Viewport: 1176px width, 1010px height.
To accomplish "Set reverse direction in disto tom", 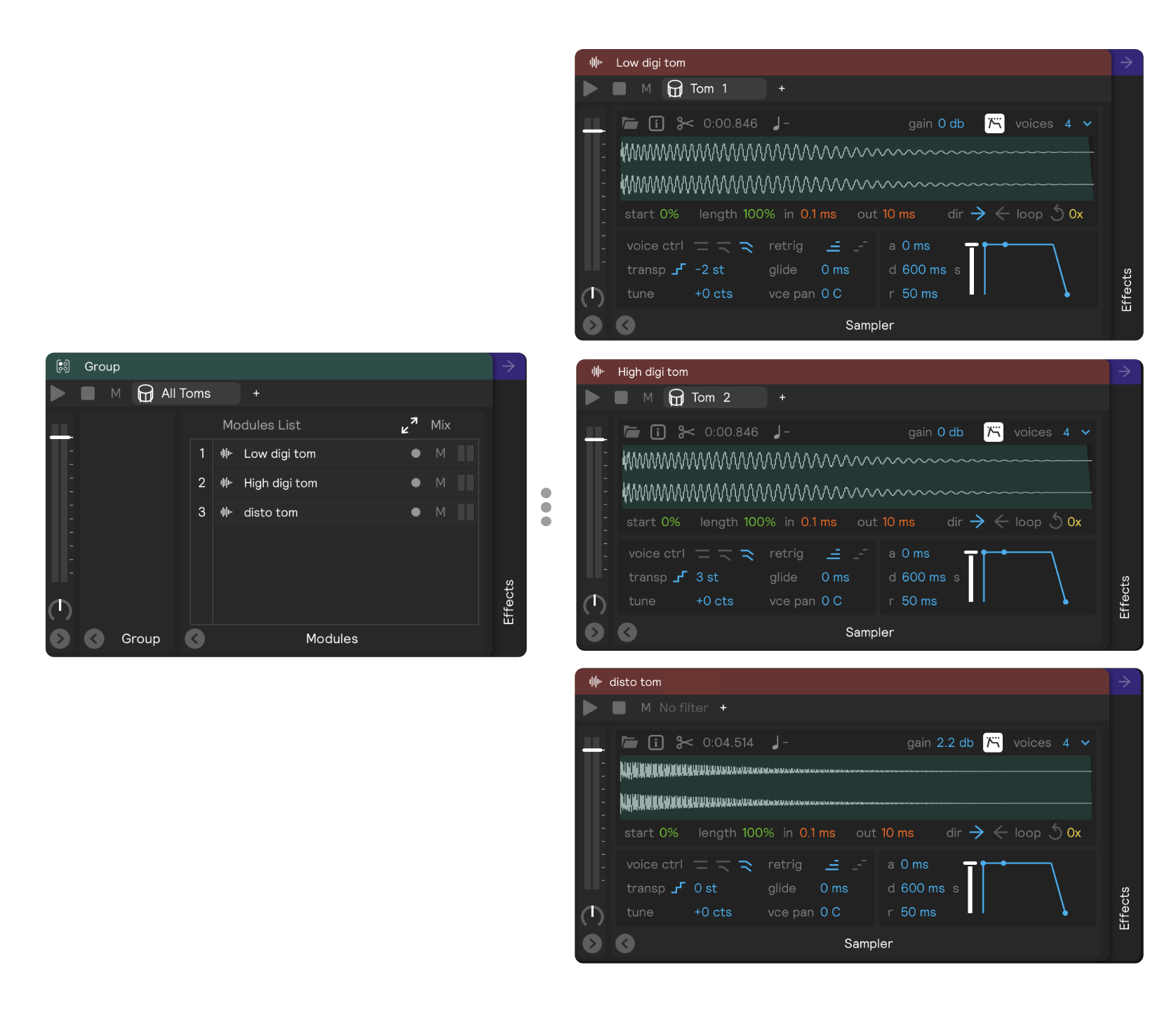I will click(x=1001, y=833).
